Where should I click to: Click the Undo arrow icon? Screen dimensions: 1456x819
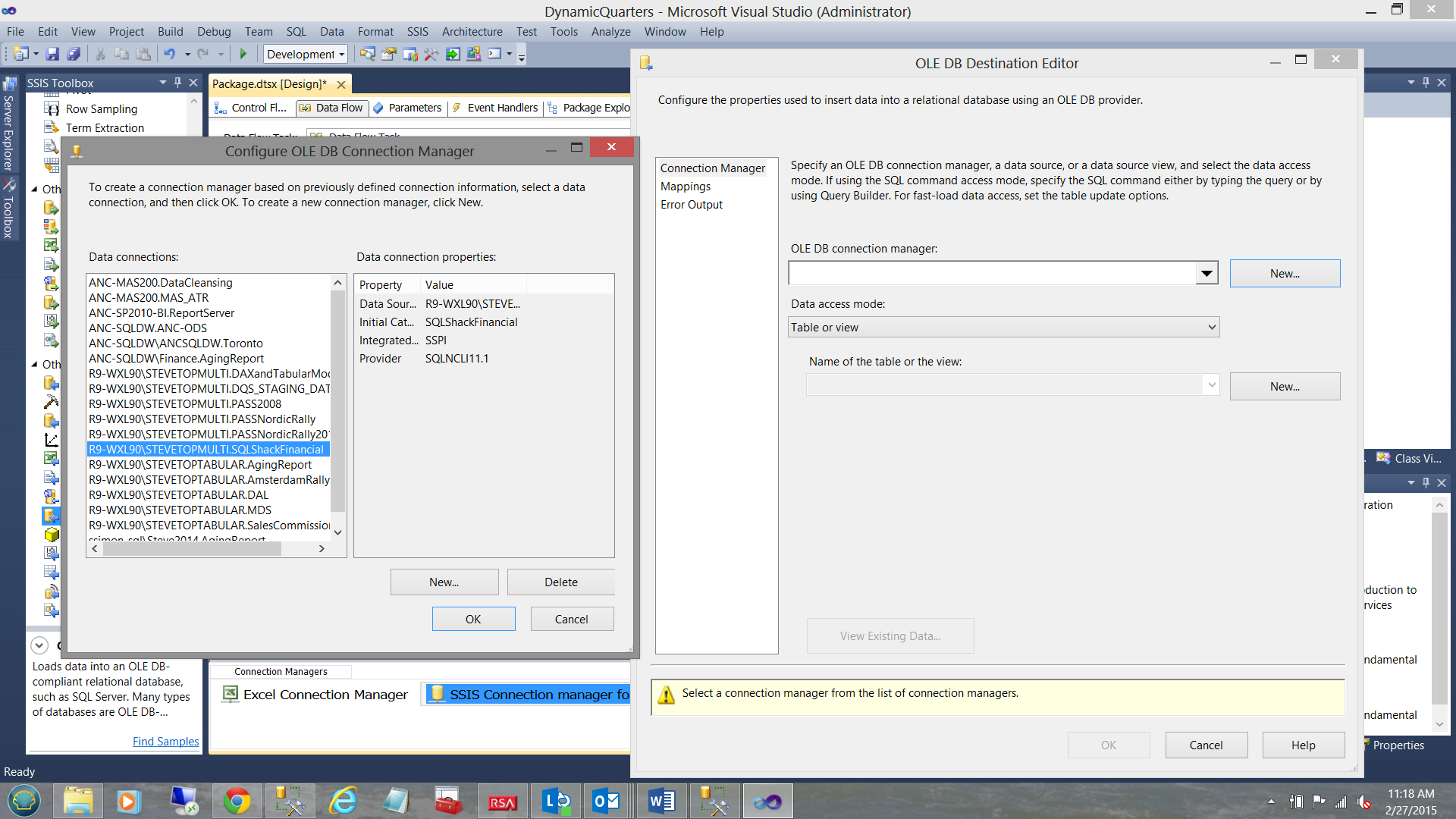pos(169,54)
